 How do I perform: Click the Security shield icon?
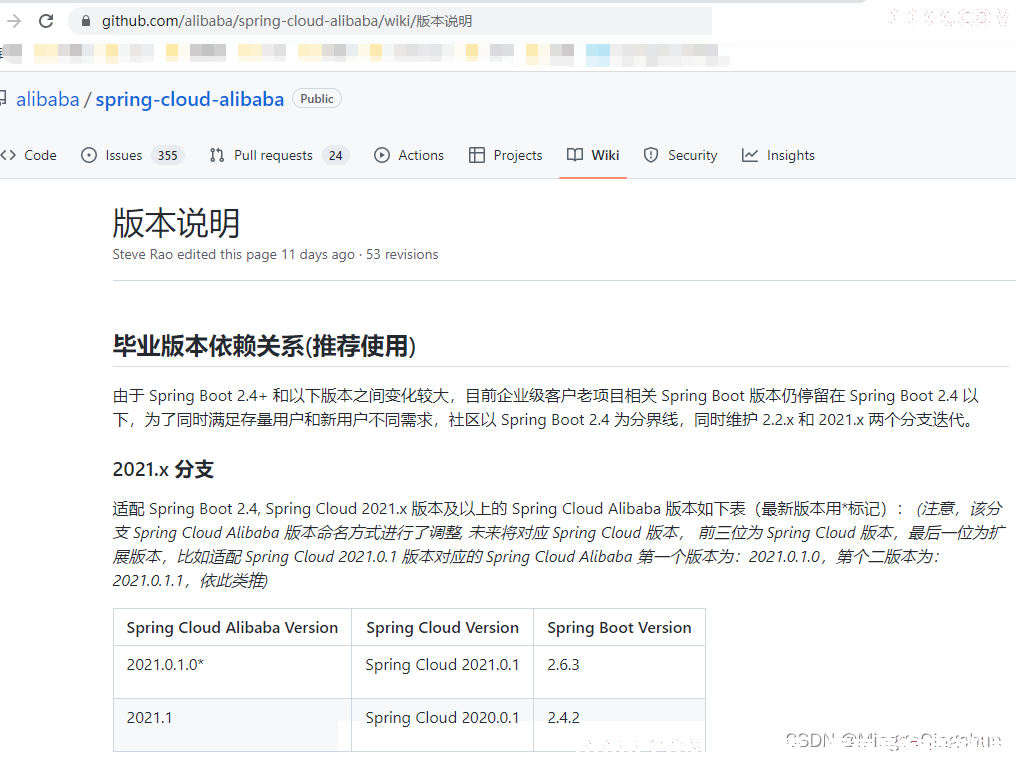(x=651, y=155)
